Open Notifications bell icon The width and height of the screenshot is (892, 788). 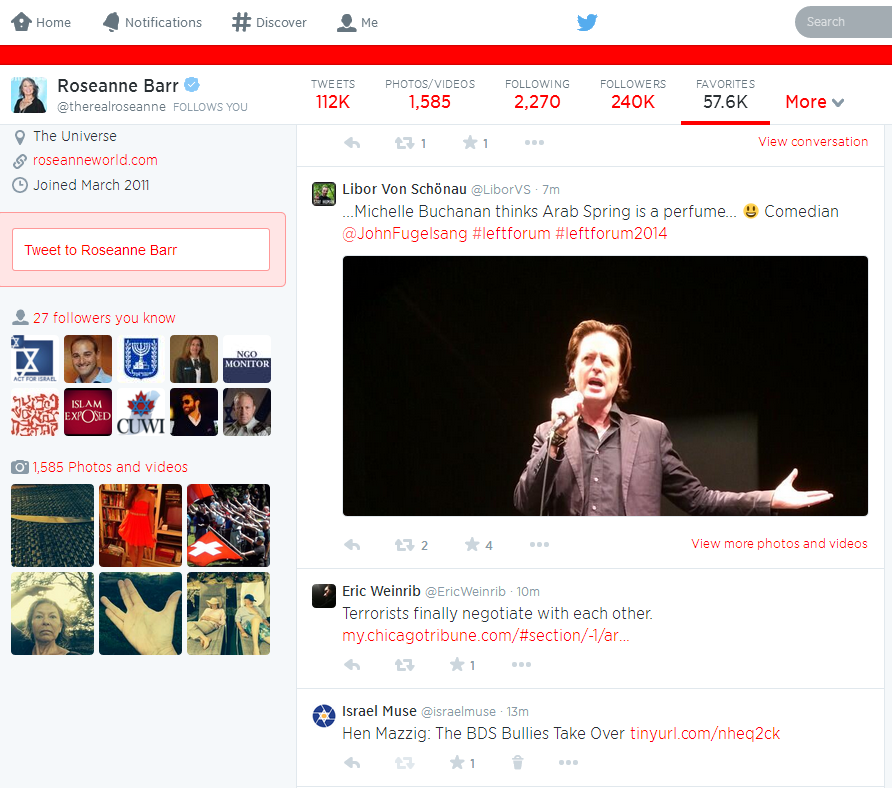point(111,22)
